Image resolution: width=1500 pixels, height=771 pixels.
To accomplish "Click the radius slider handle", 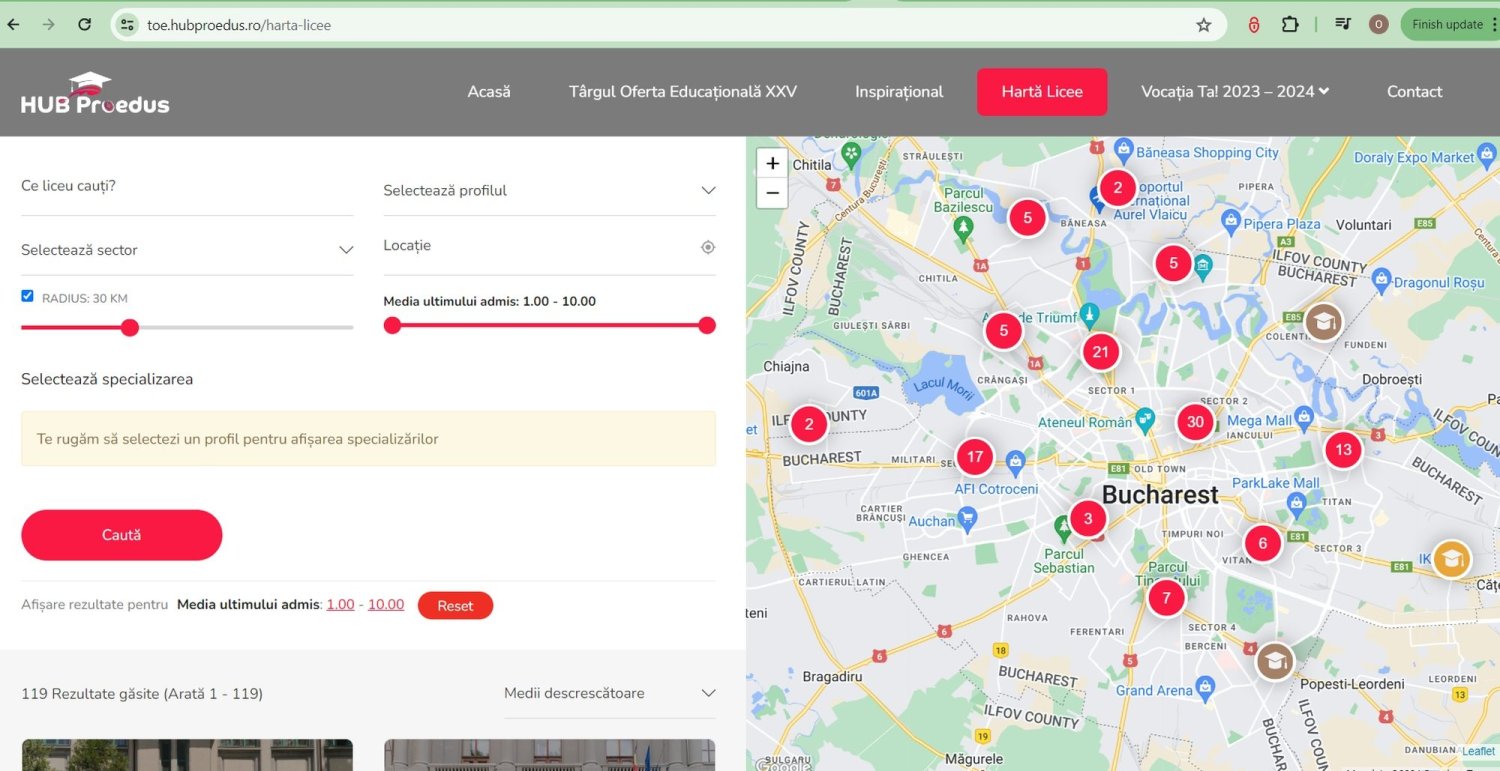I will tap(129, 327).
